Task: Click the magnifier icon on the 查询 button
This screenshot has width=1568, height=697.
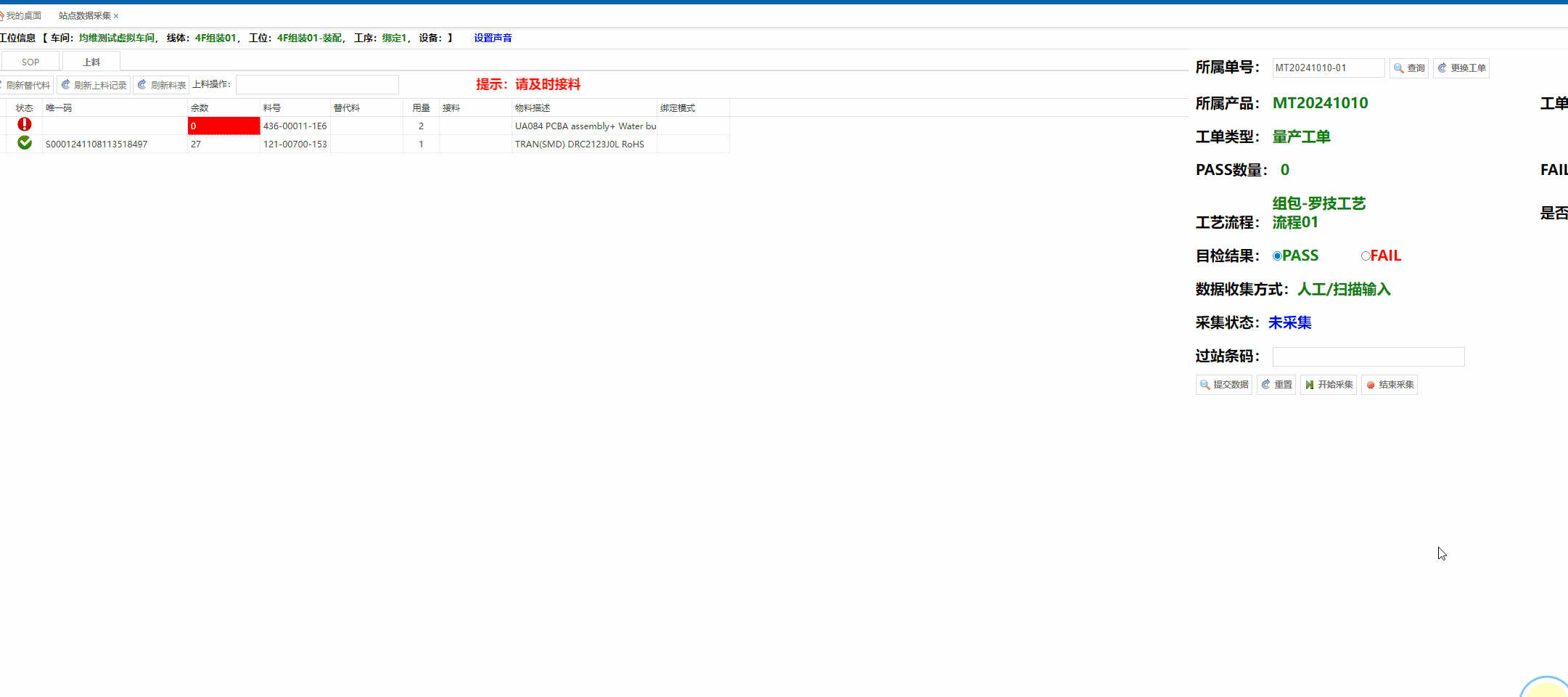Action: point(1397,68)
